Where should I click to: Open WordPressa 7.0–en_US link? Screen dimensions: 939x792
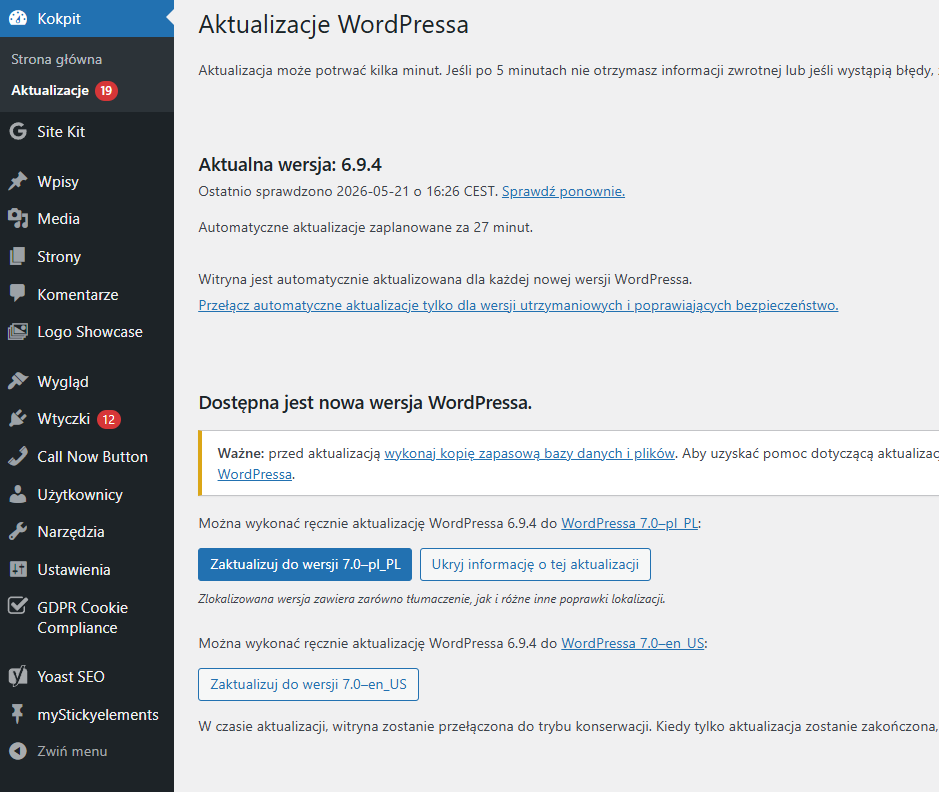[x=632, y=644]
